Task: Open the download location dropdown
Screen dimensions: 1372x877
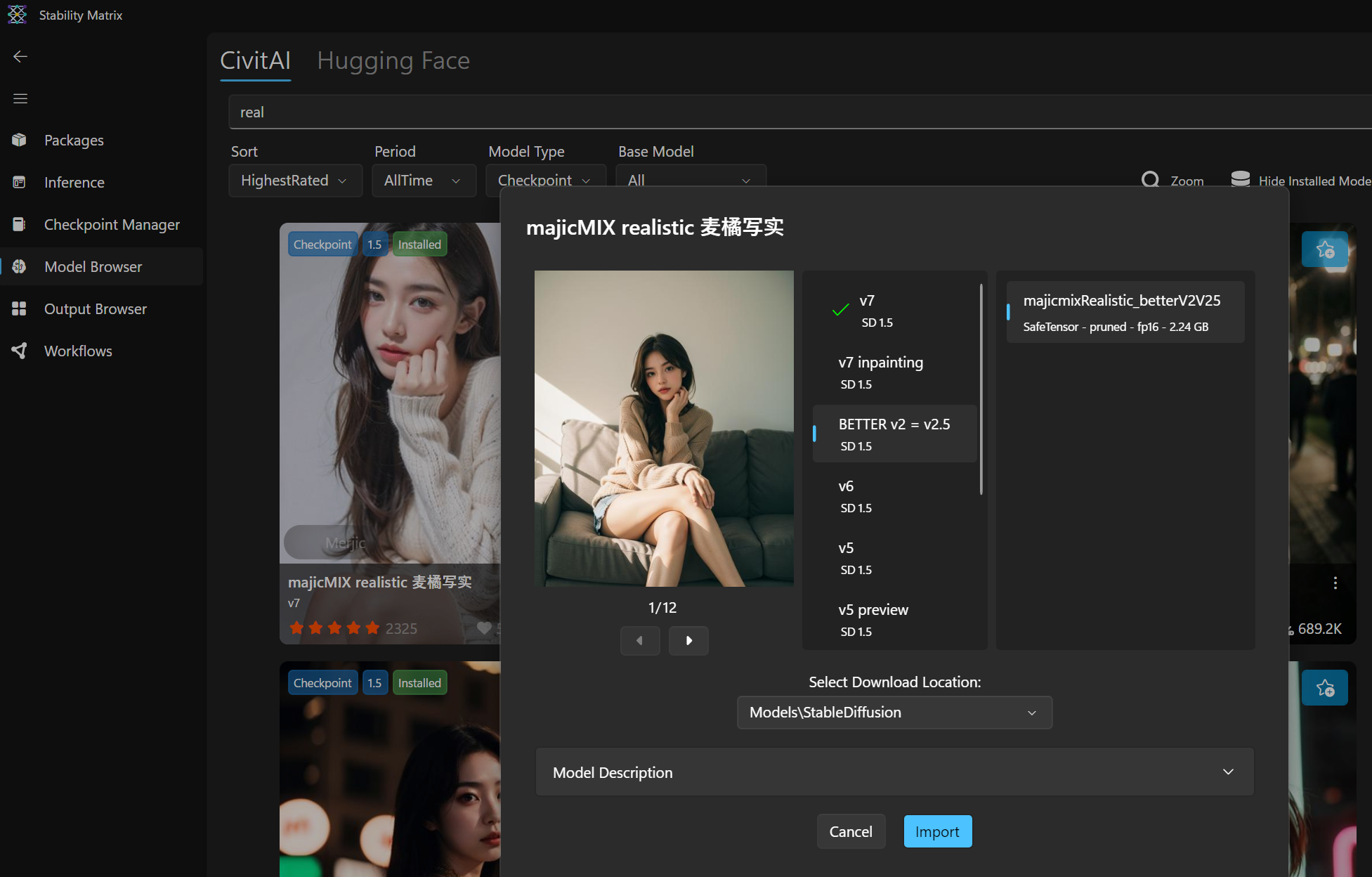Action: click(x=894, y=713)
